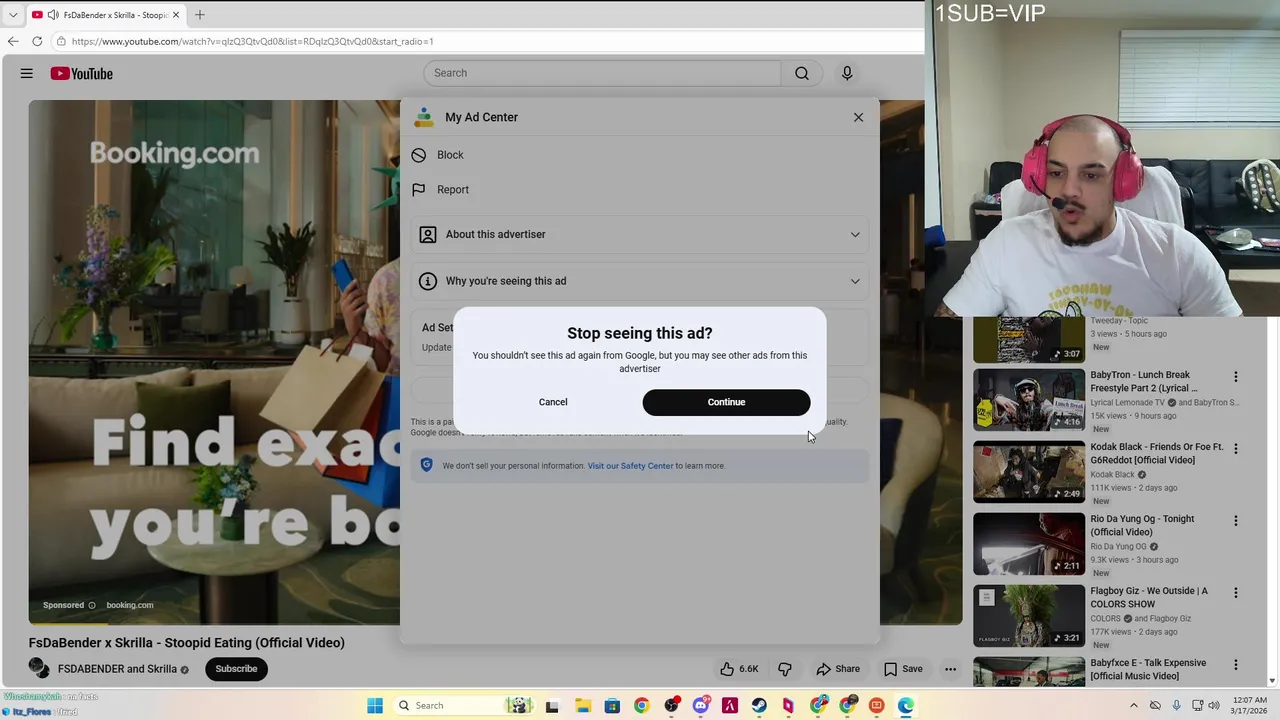Screen dimensions: 1280x720
Task: Open the YouTube hamburger guide menu
Action: (27, 73)
